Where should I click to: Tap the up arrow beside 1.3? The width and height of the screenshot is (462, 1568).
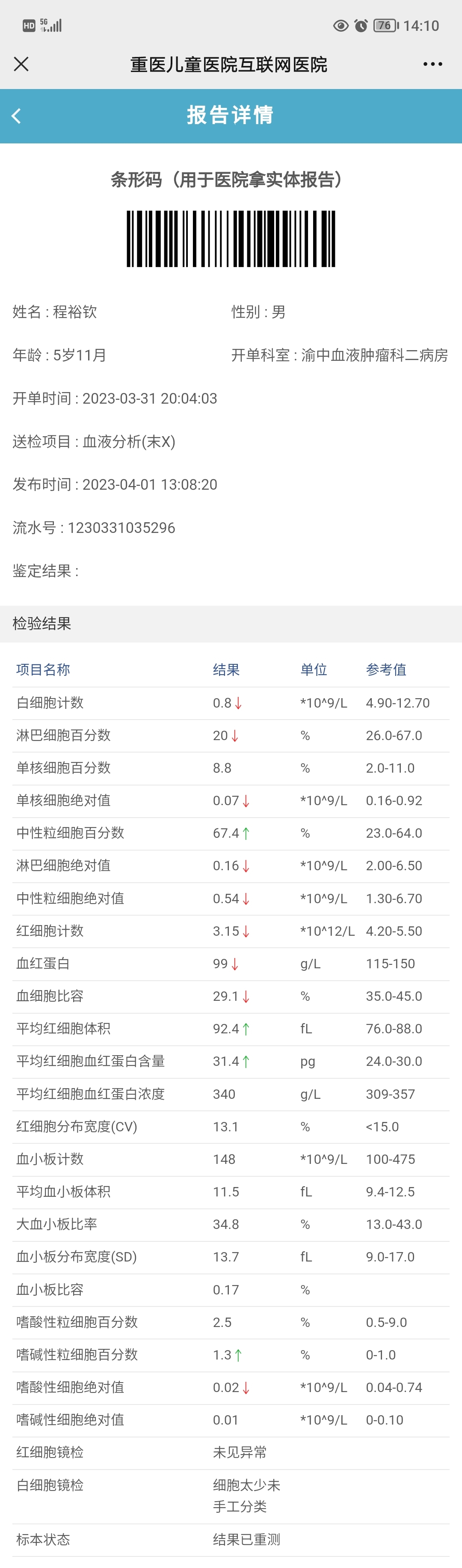238,1355
